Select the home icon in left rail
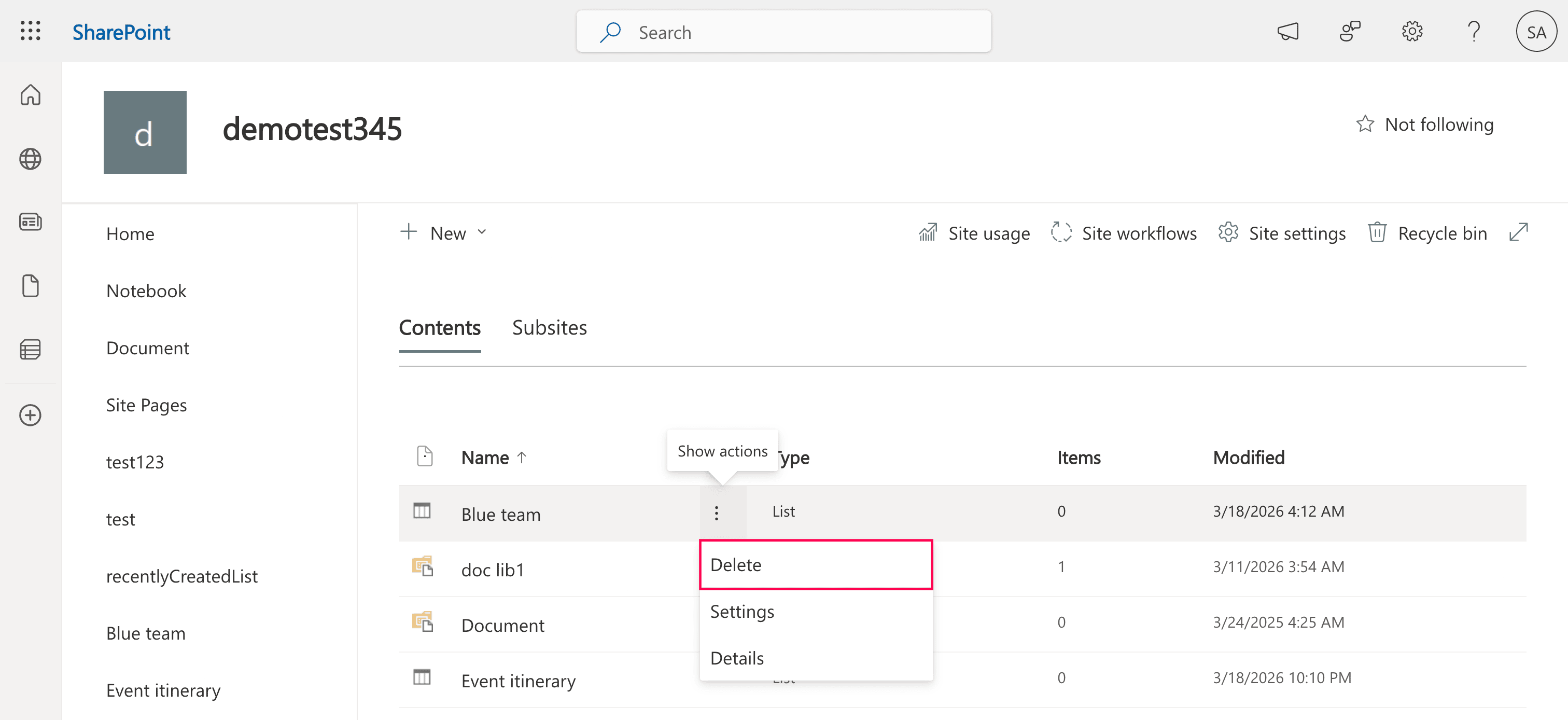Viewport: 1568px width, 720px height. pyautogui.click(x=30, y=95)
